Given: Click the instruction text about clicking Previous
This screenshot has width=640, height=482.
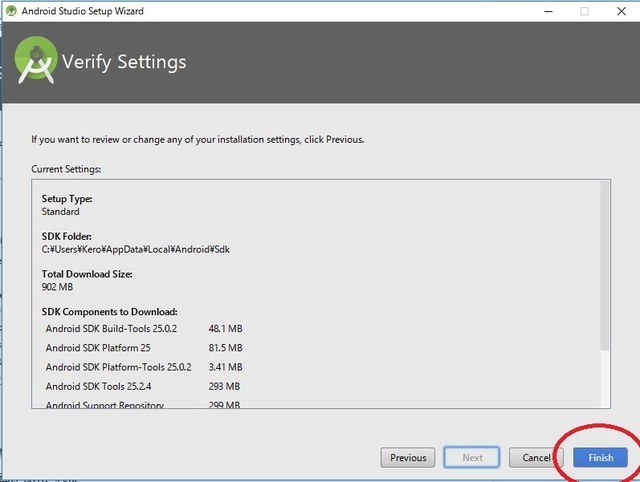Looking at the screenshot, I should point(198,140).
